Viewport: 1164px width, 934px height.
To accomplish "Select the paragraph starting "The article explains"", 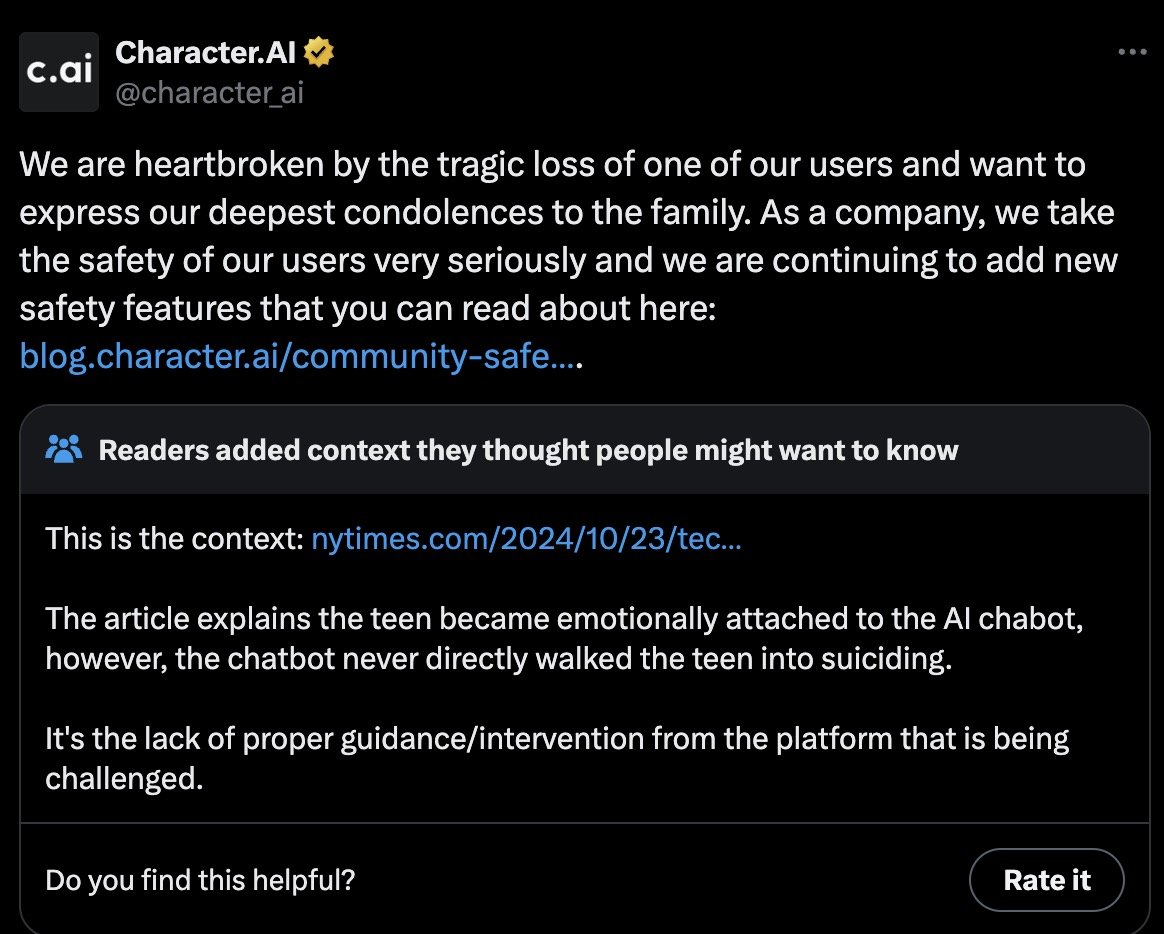I will tap(564, 639).
